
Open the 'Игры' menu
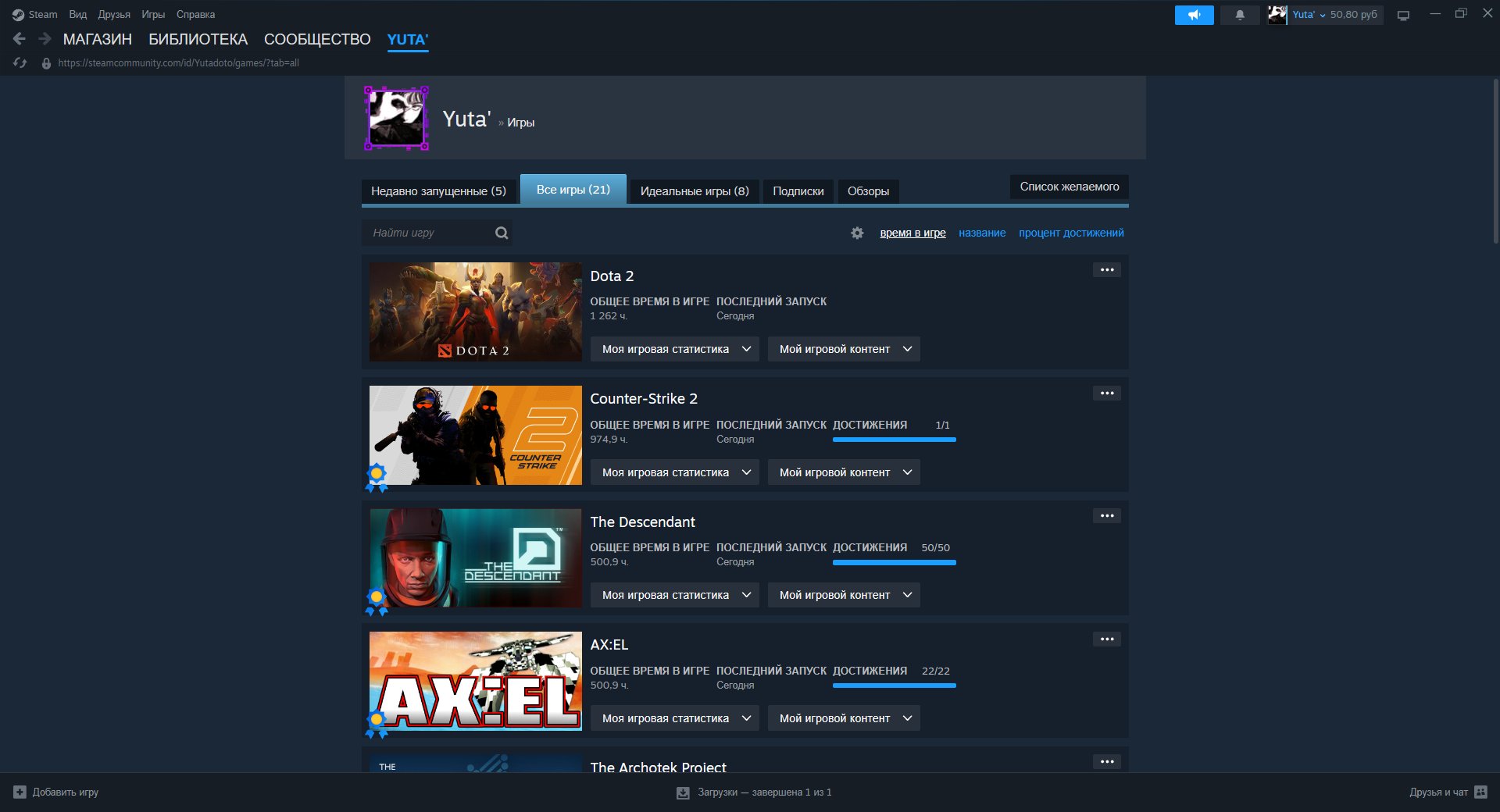153,14
